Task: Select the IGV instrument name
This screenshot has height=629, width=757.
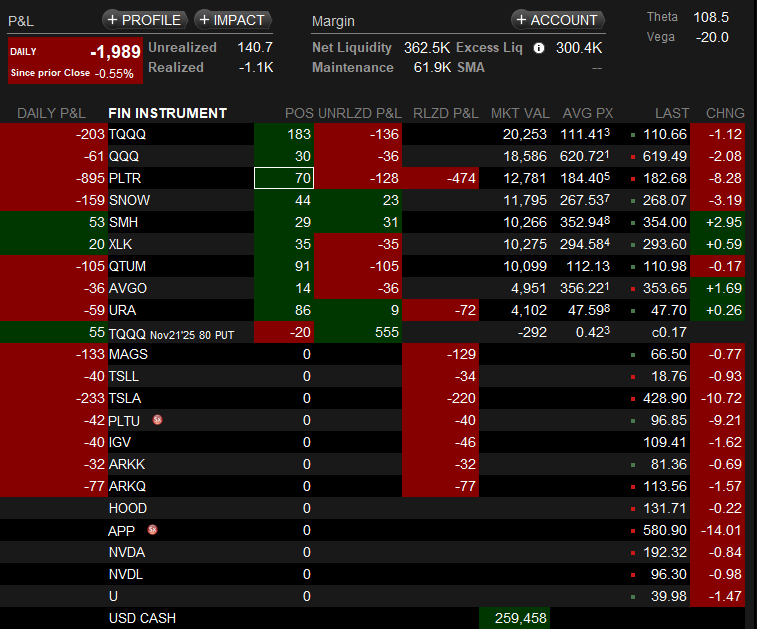Action: pos(119,442)
